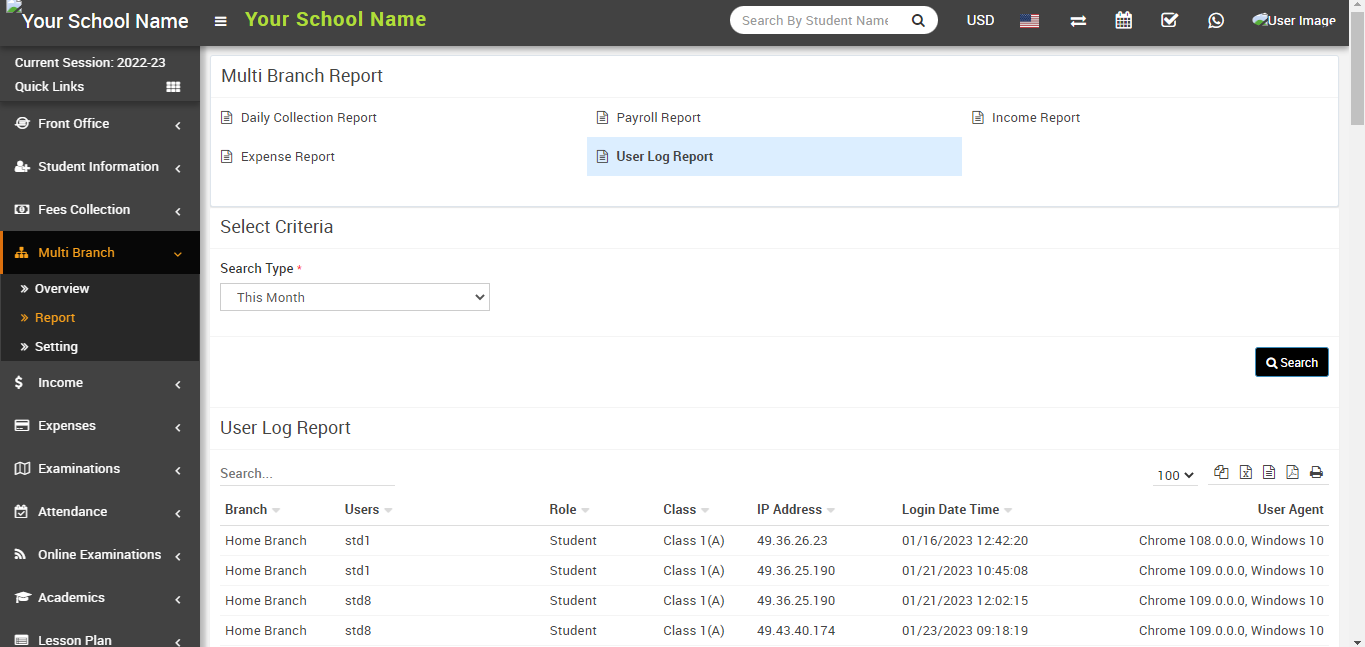This screenshot has width=1365, height=647.
Task: Open the Daily Collection Report link
Action: [x=308, y=118]
